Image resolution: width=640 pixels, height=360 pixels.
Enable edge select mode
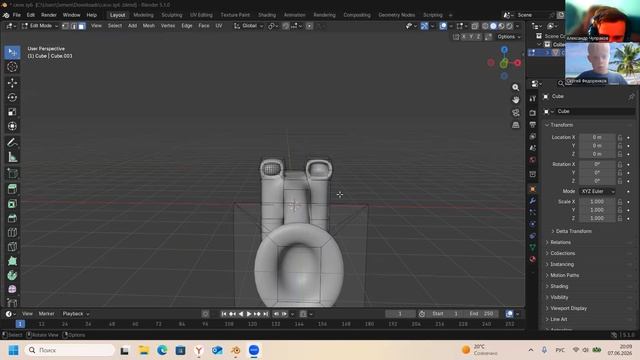coord(73,26)
